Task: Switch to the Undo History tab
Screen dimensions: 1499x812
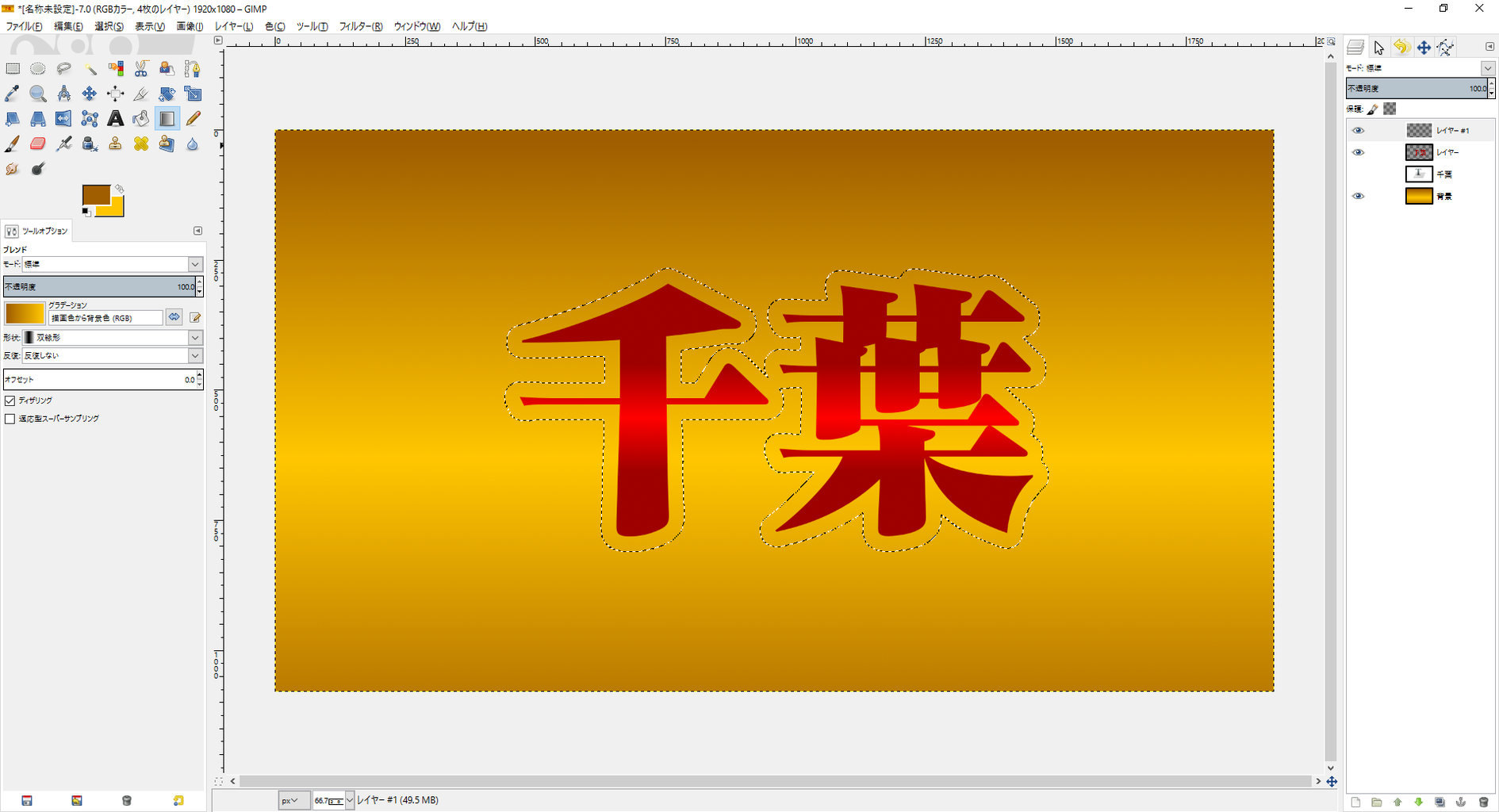Action: click(1401, 48)
